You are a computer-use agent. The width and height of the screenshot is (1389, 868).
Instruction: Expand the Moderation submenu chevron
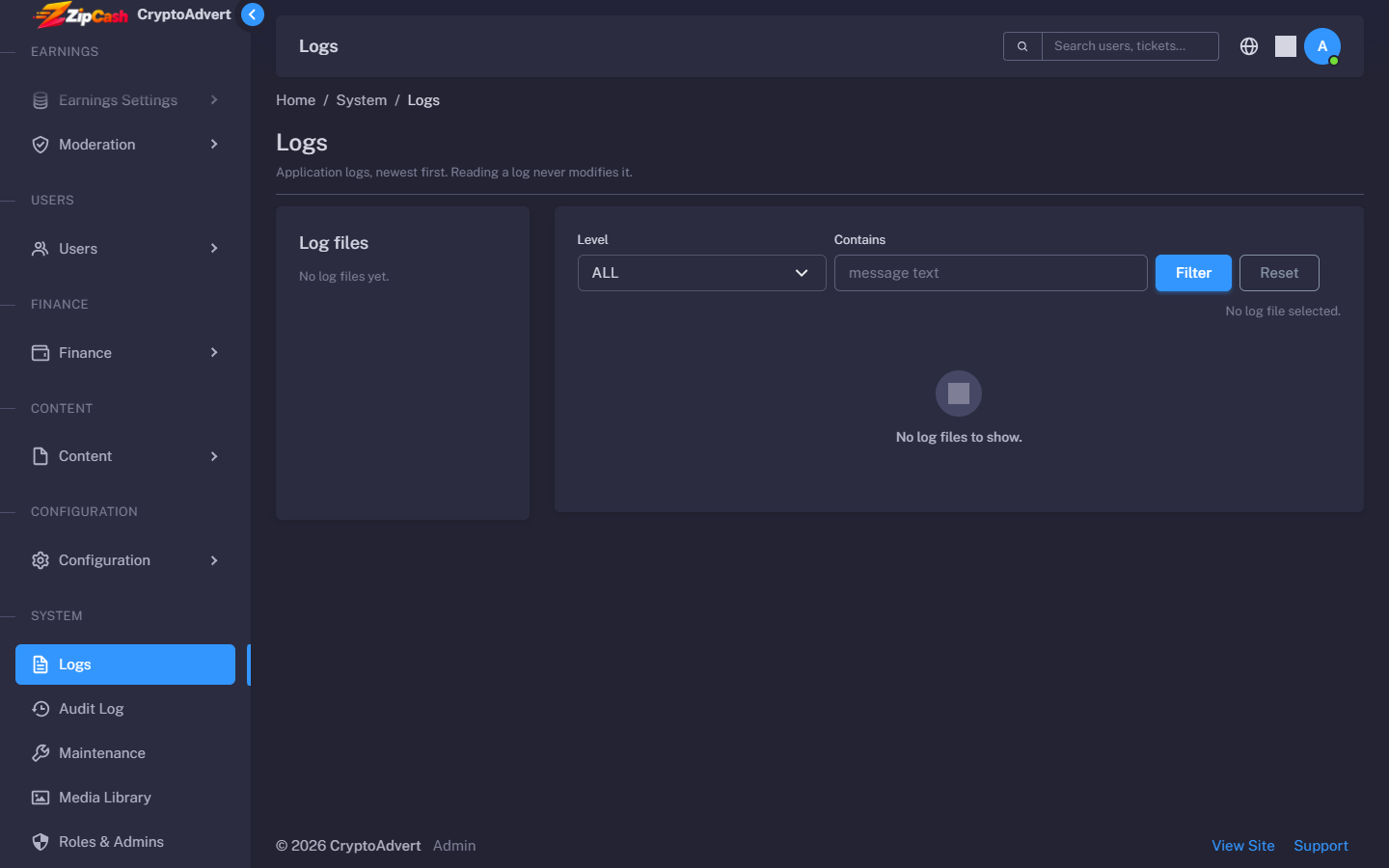click(214, 145)
